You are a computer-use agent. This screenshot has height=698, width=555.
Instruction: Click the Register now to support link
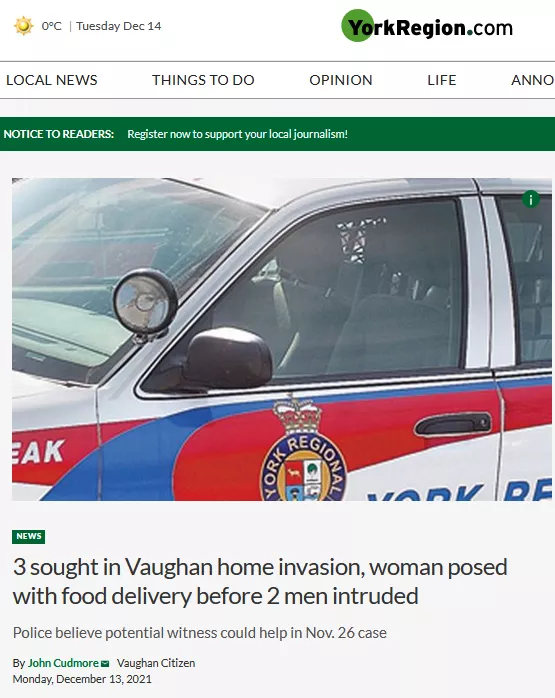coord(237,134)
